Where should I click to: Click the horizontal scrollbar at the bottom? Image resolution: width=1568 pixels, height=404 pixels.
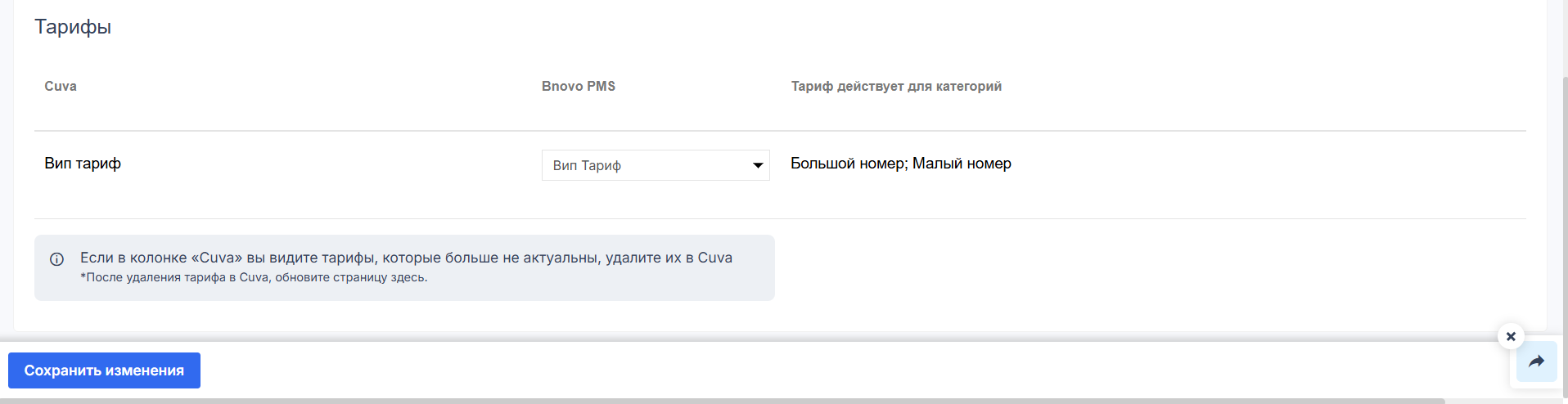click(720, 401)
